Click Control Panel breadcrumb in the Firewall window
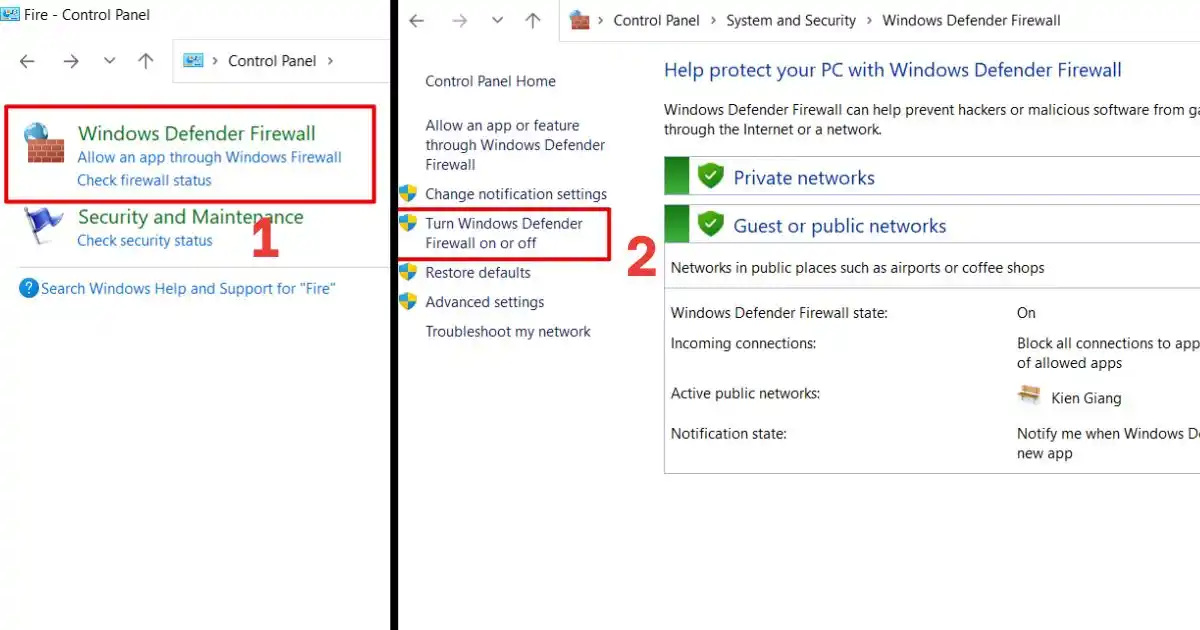Viewport: 1200px width, 630px height. point(657,20)
